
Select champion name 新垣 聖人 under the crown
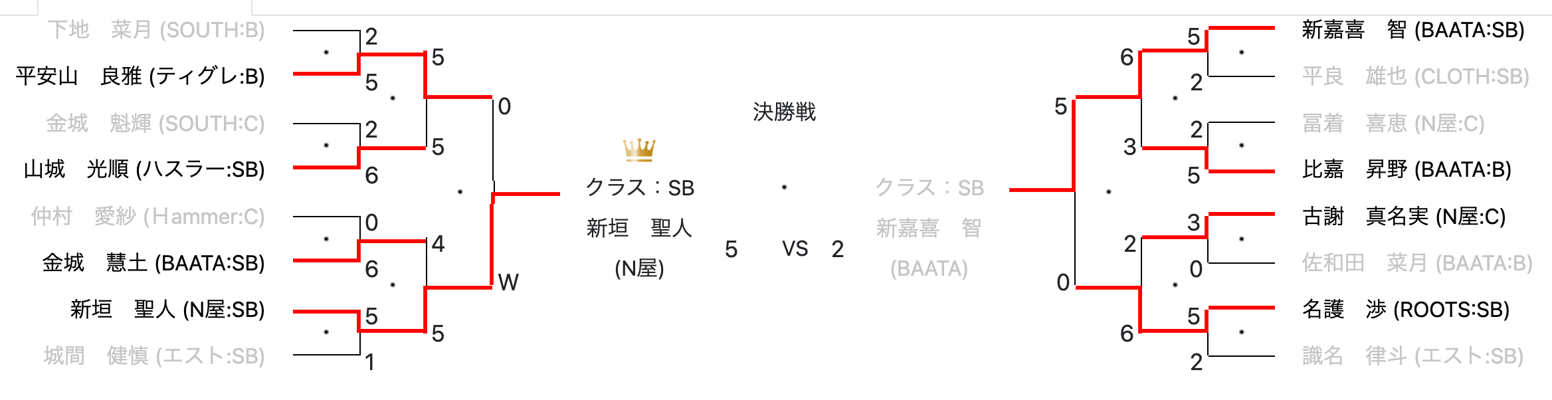639,229
